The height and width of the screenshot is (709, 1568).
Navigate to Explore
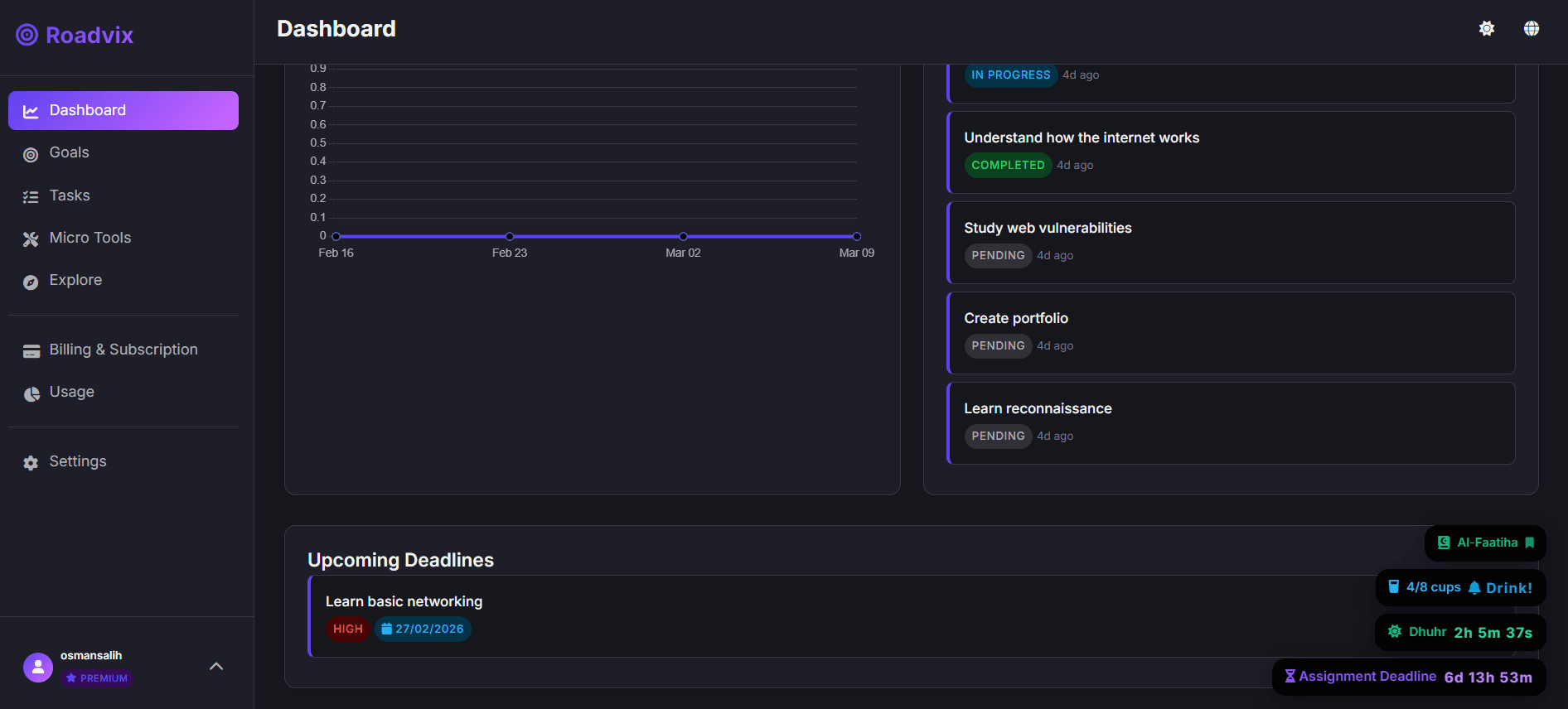coord(123,280)
